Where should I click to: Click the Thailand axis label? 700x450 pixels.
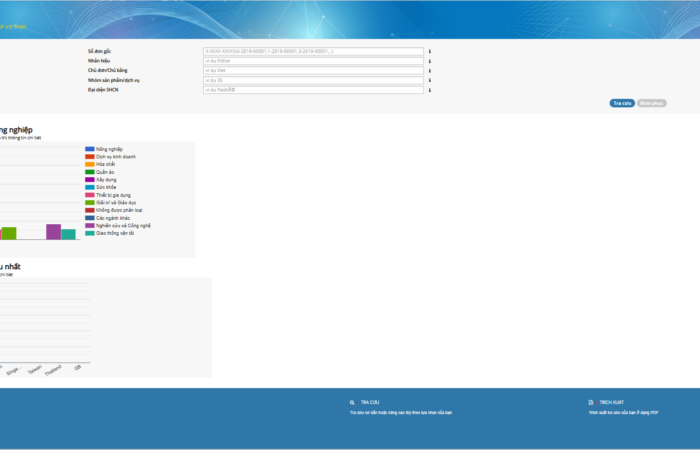[x=53, y=370]
